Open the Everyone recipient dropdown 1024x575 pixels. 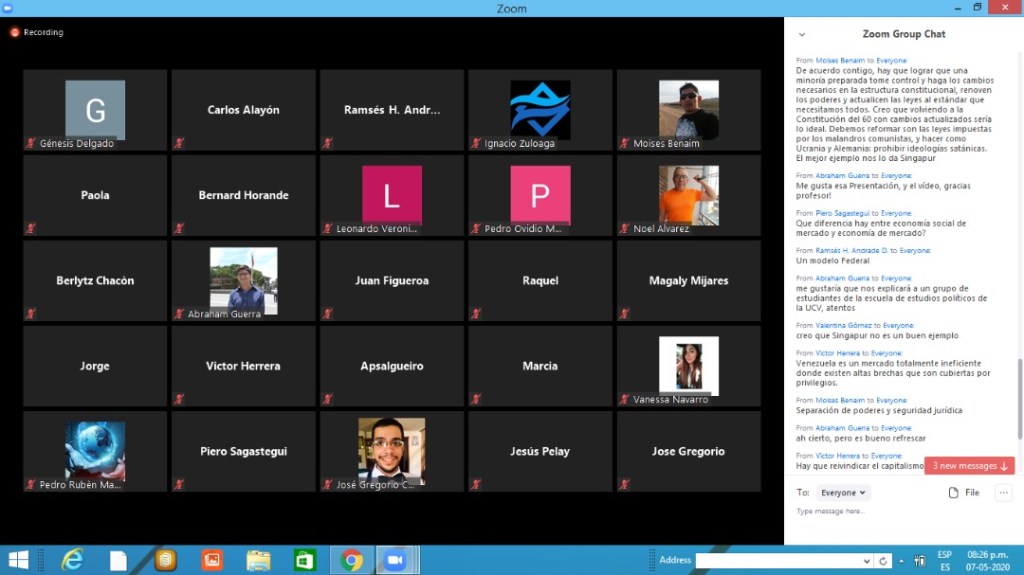coord(843,493)
